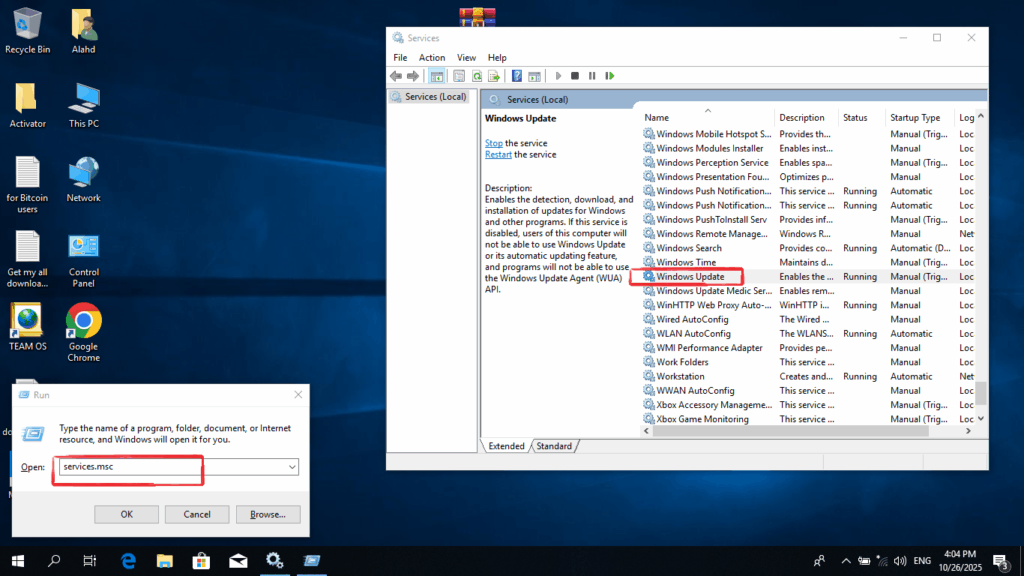Click the Pause Service toolbar icon
1024x576 pixels.
click(x=592, y=76)
